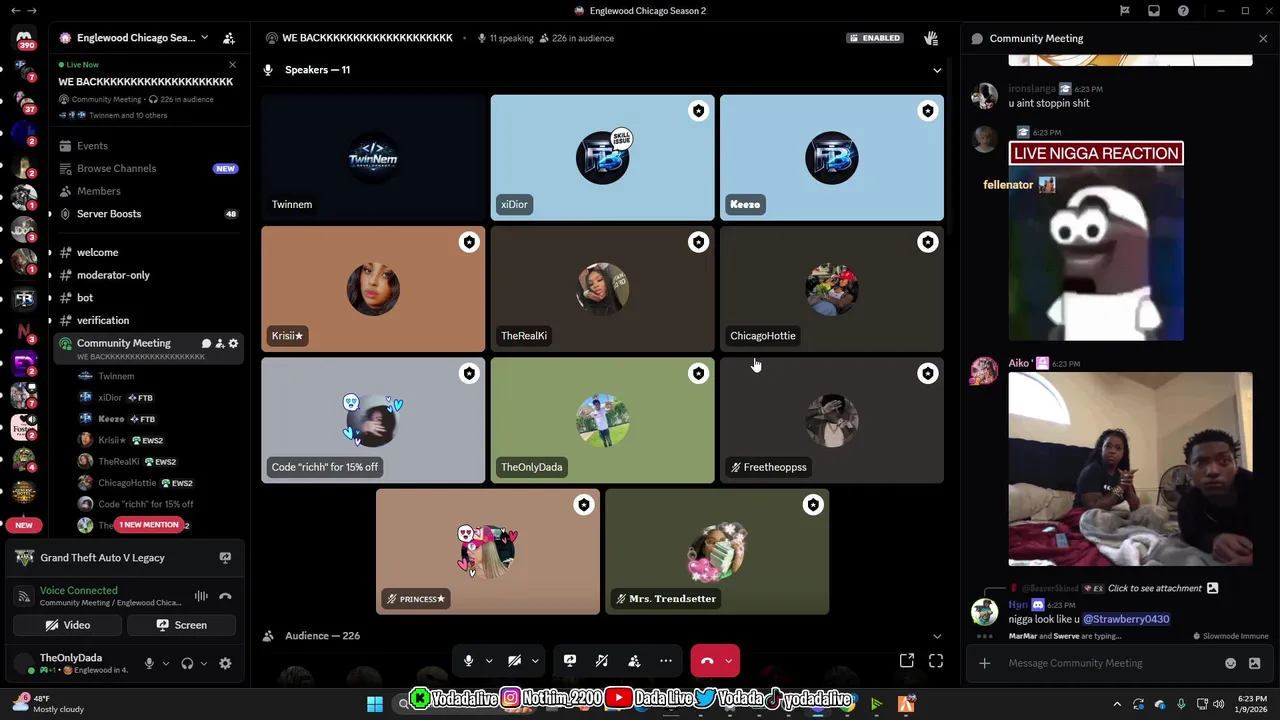Collapse the Audience section chevron

[937, 636]
